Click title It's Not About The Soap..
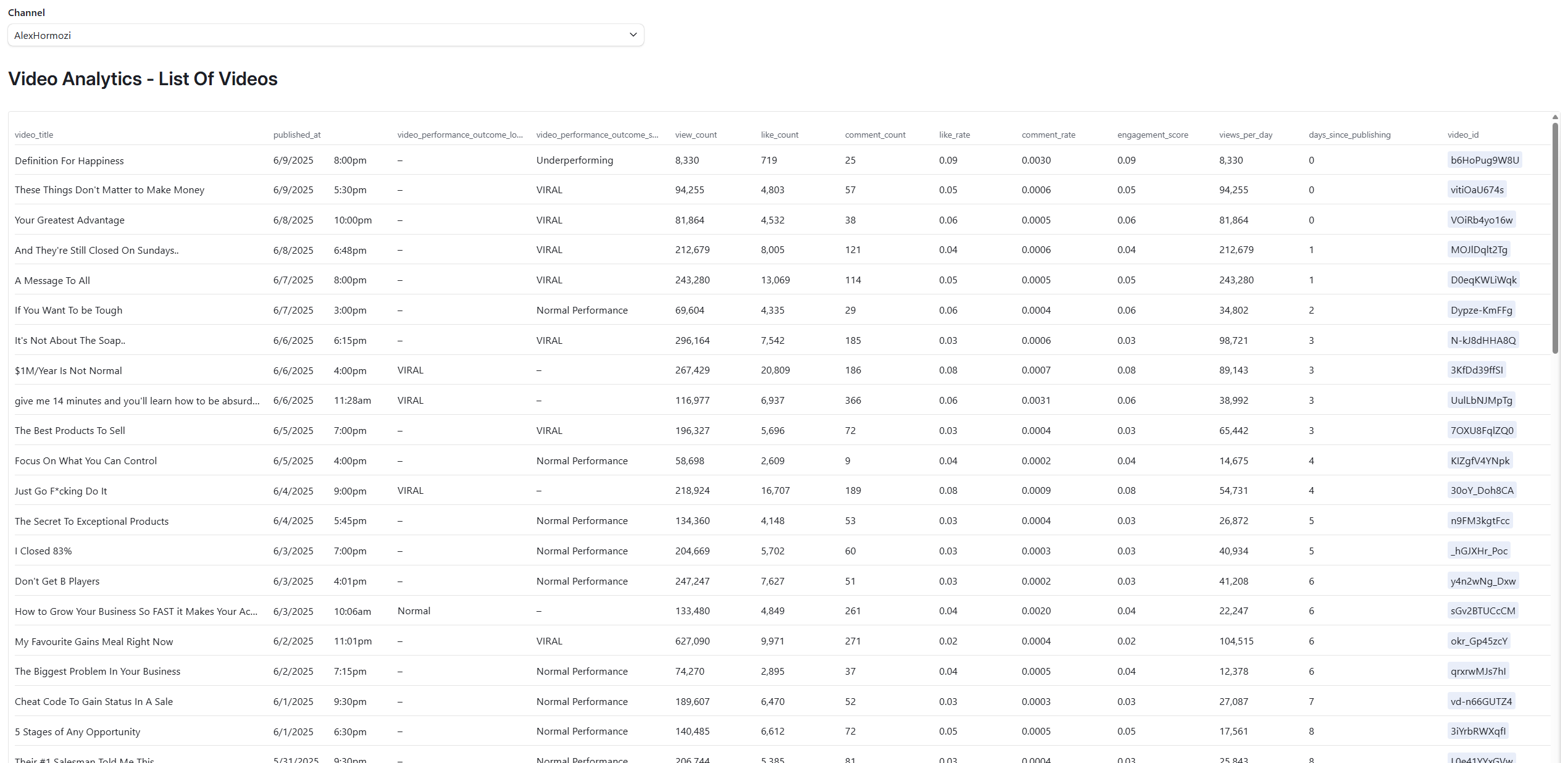The height and width of the screenshot is (763, 1568). coord(70,341)
